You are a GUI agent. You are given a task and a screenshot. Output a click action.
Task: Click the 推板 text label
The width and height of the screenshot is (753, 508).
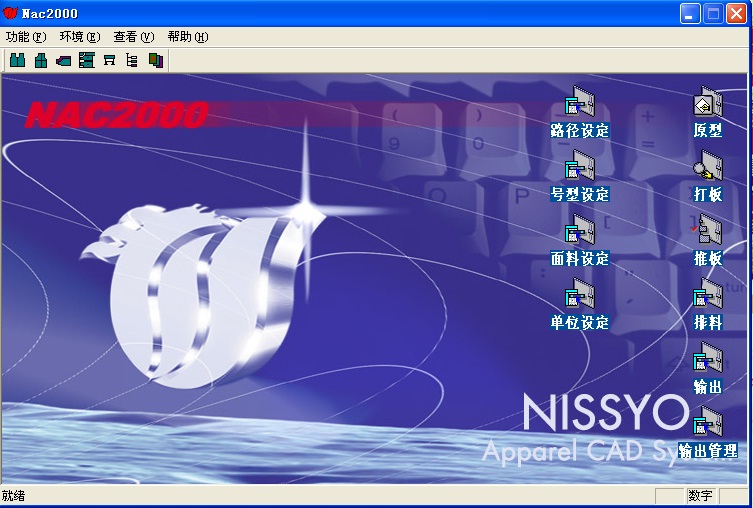(x=708, y=259)
